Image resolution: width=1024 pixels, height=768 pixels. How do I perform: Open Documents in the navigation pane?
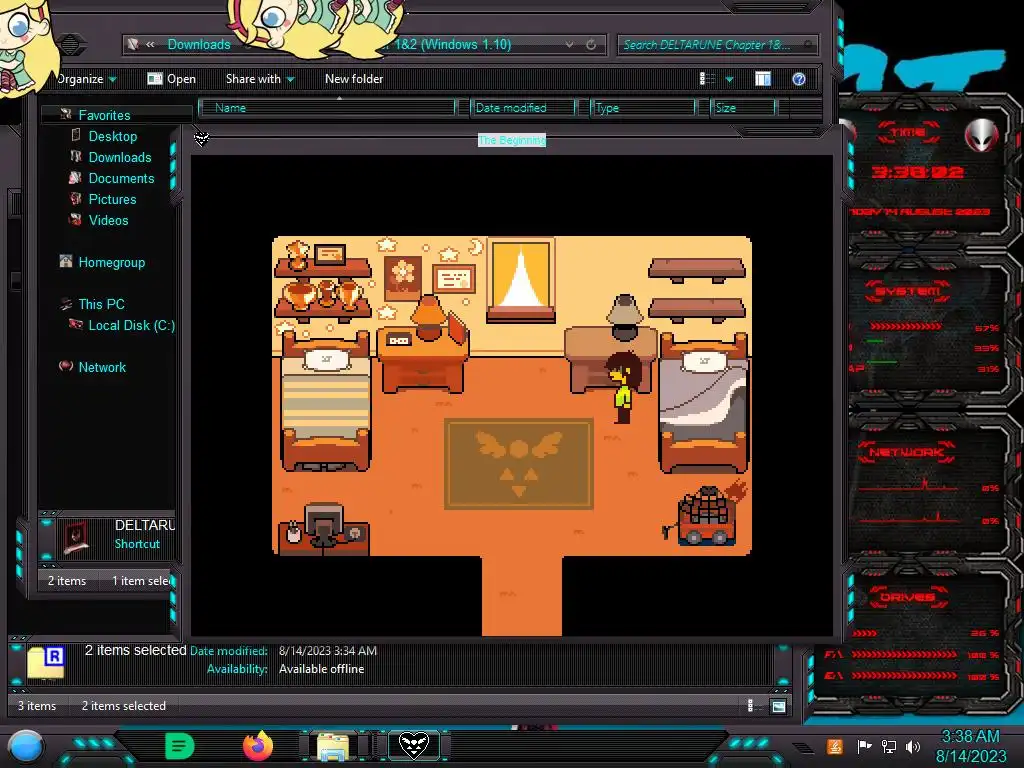pos(121,178)
